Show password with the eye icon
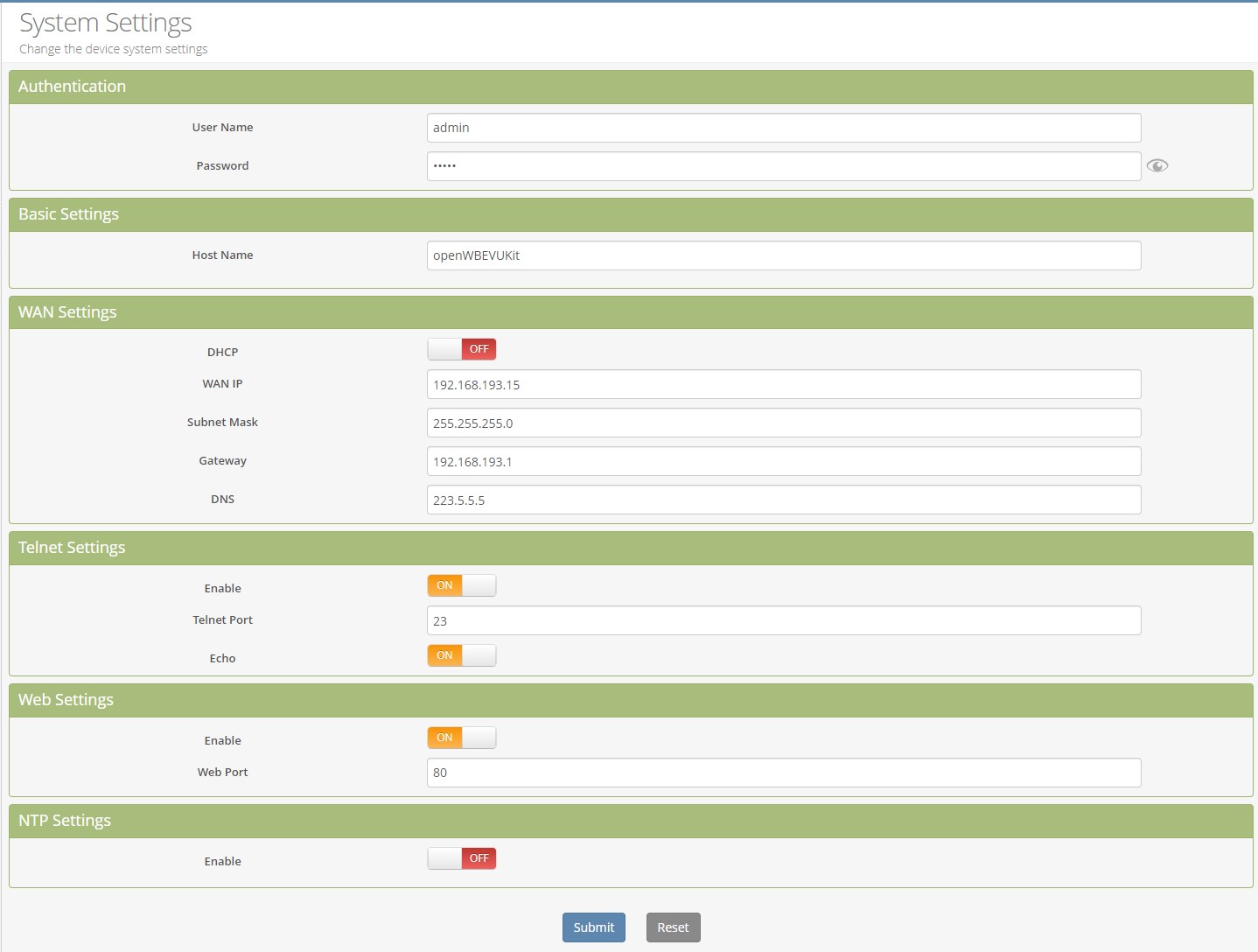The width and height of the screenshot is (1258, 952). tap(1157, 165)
